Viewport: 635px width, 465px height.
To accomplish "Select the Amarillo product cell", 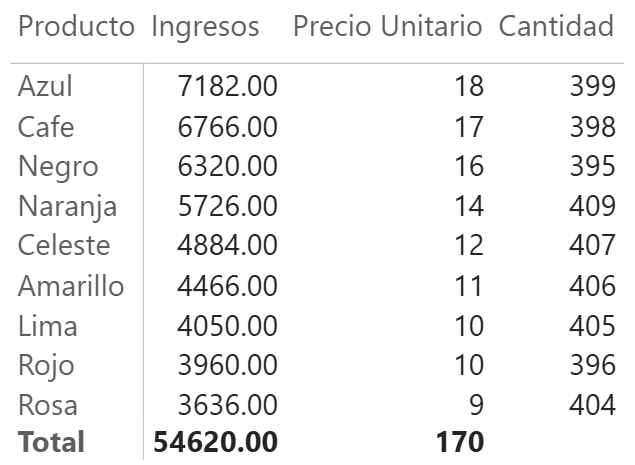I will [x=71, y=286].
